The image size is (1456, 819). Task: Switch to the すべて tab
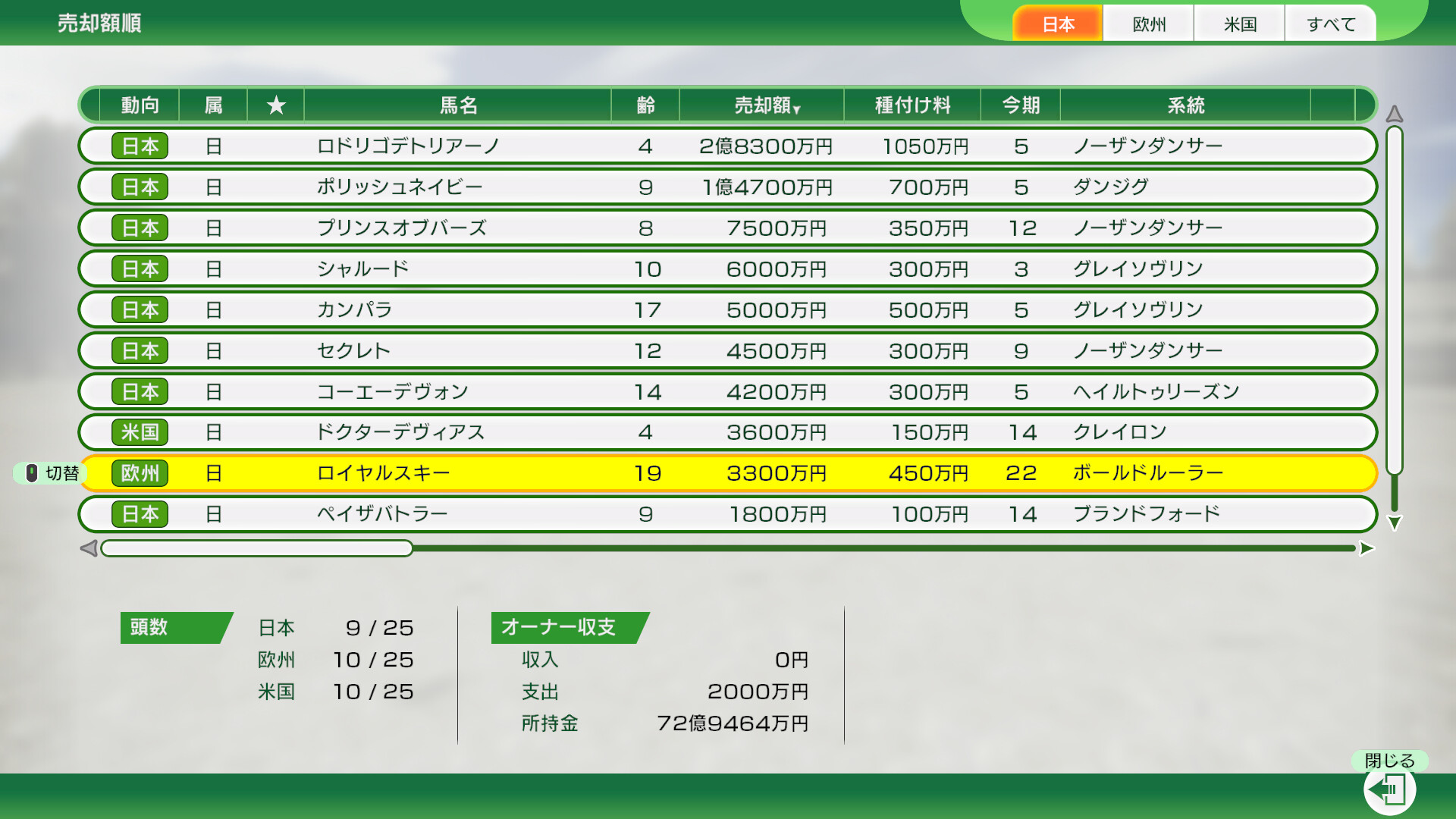pyautogui.click(x=1330, y=24)
